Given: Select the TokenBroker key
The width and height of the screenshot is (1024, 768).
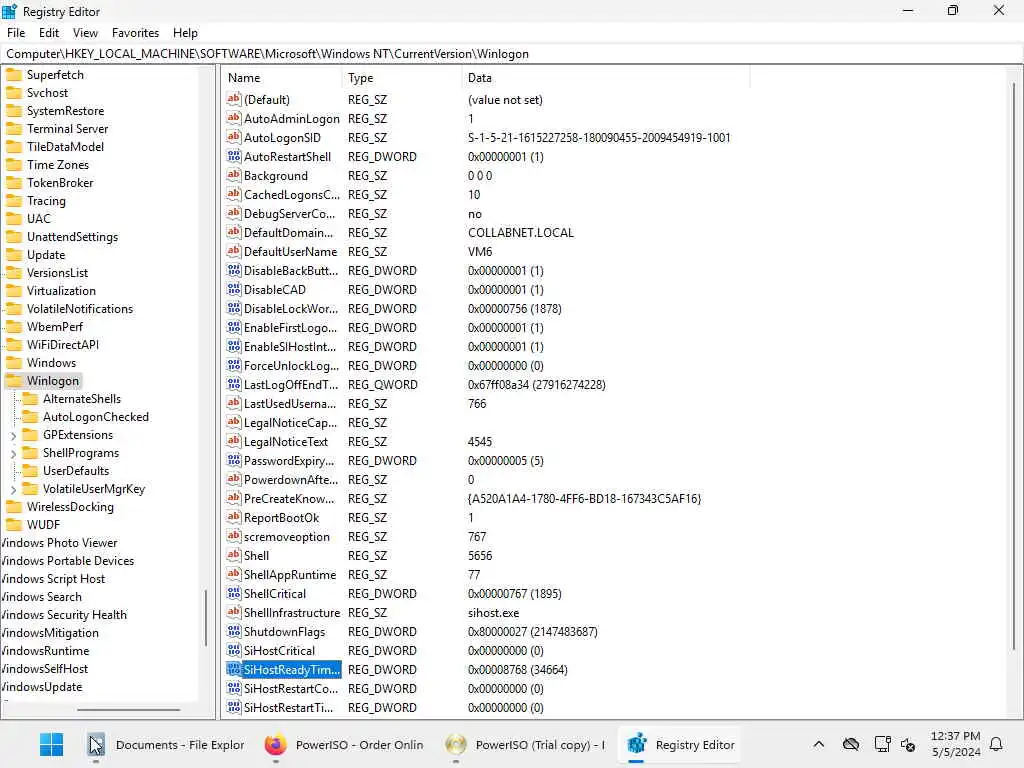Looking at the screenshot, I should pyautogui.click(x=60, y=183).
